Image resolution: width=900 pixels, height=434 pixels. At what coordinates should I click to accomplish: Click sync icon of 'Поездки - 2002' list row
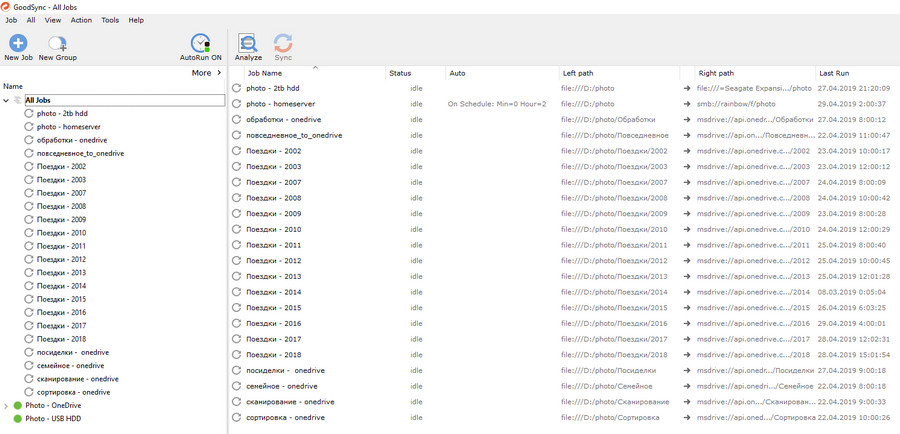[x=236, y=151]
